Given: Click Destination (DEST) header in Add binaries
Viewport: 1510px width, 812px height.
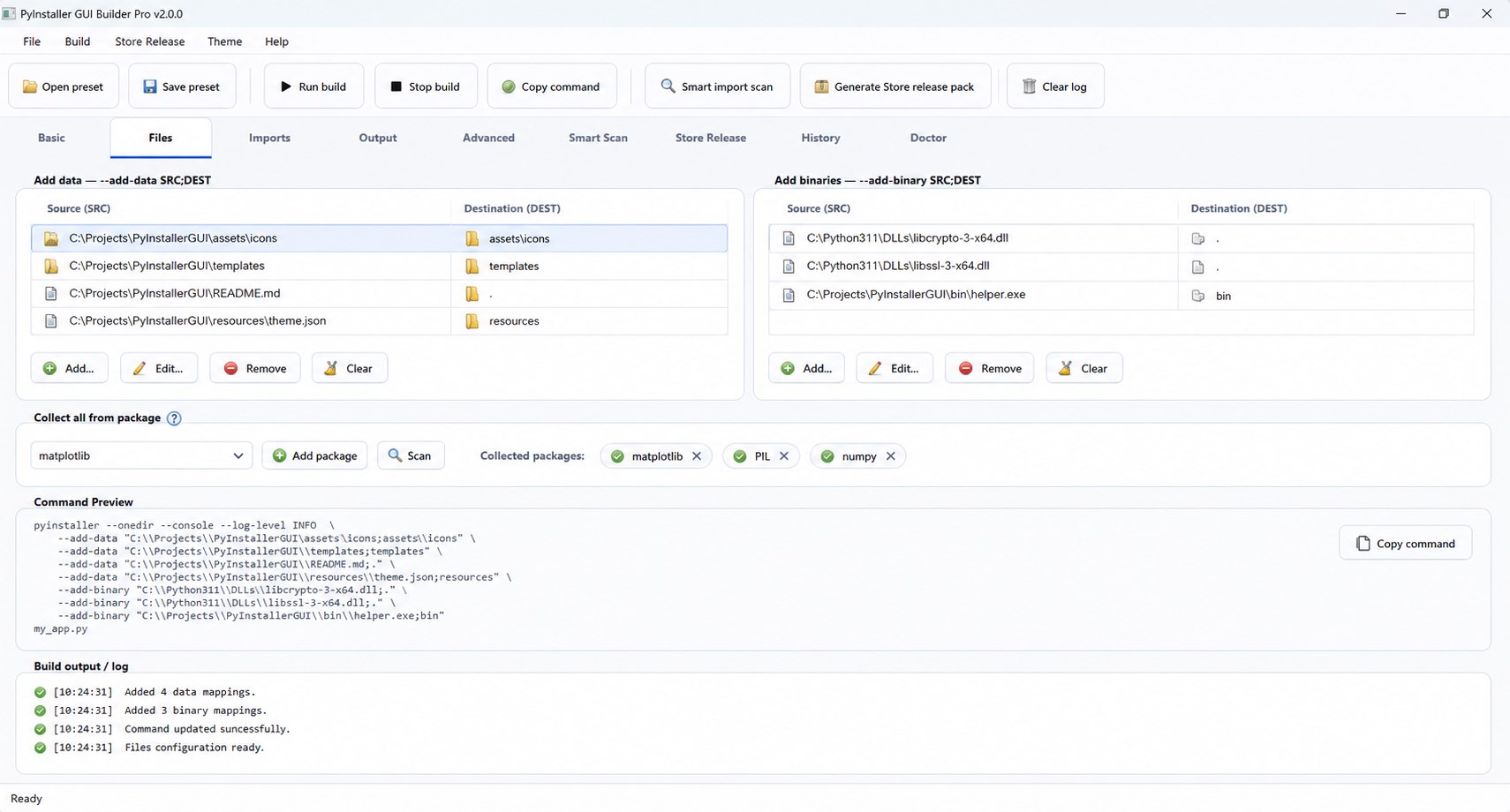Looking at the screenshot, I should pyautogui.click(x=1239, y=208).
